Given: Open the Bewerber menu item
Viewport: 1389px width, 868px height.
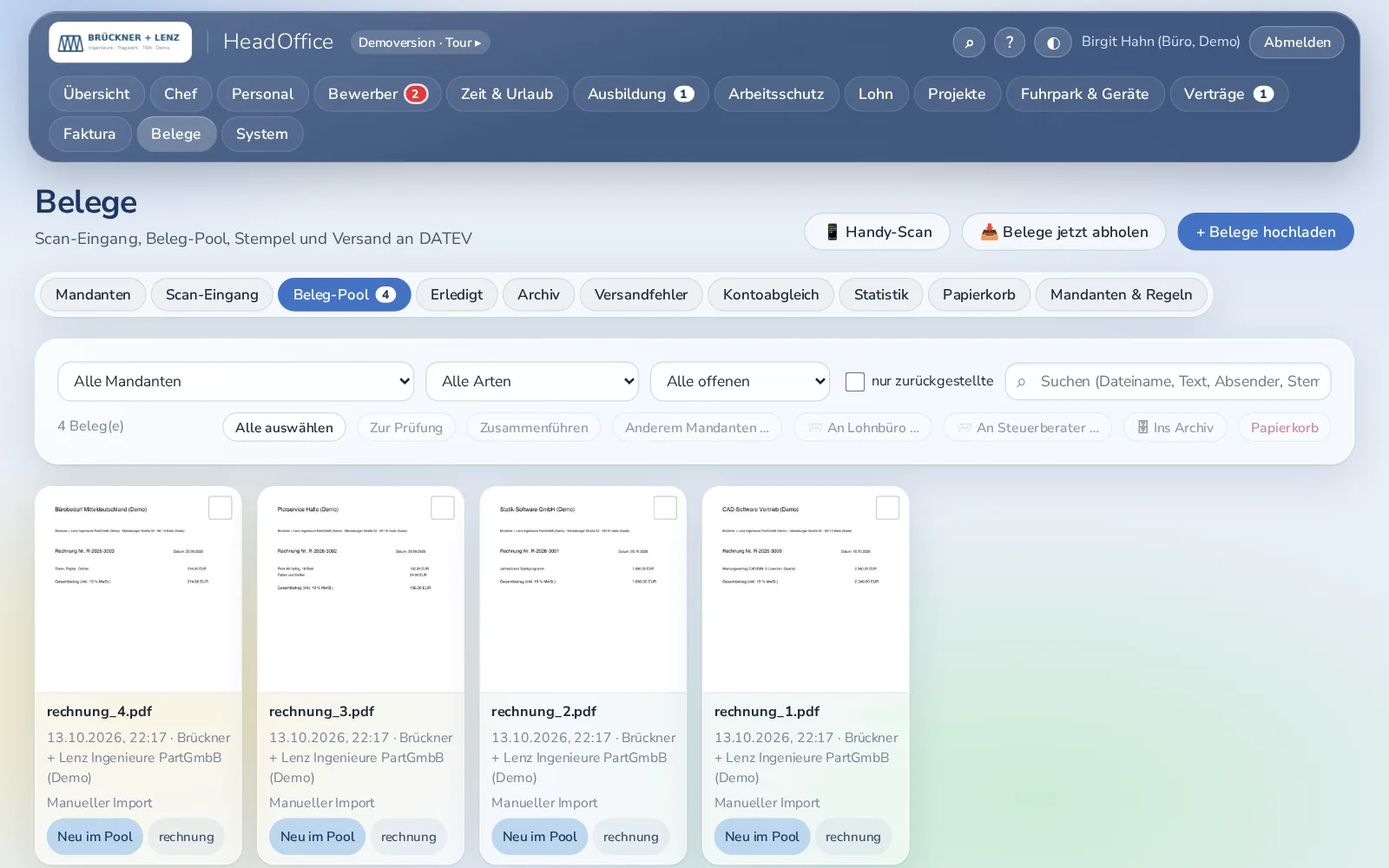Looking at the screenshot, I should coord(378,94).
